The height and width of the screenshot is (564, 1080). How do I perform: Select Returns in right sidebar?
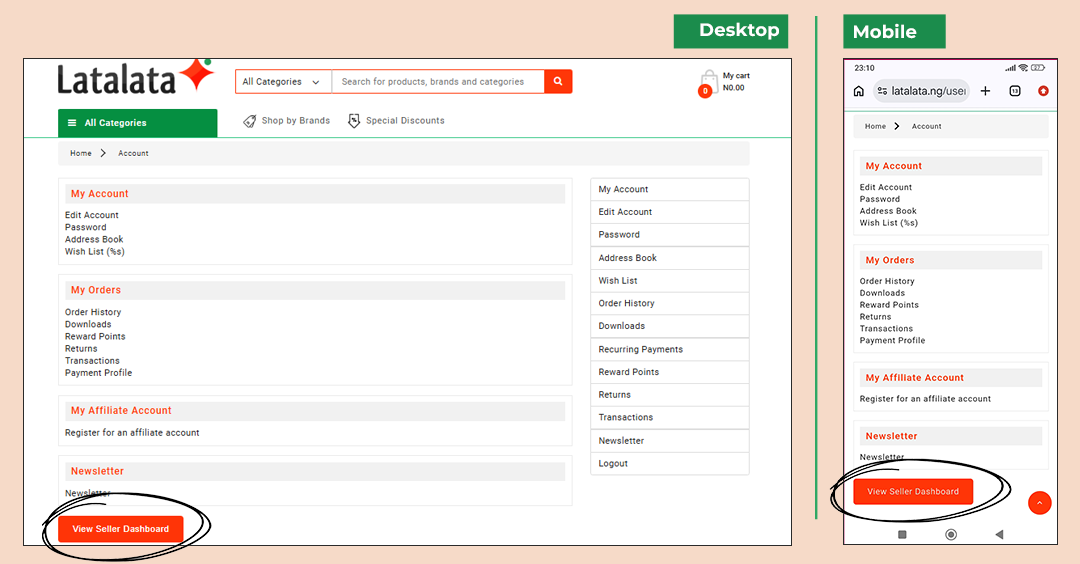pos(669,395)
